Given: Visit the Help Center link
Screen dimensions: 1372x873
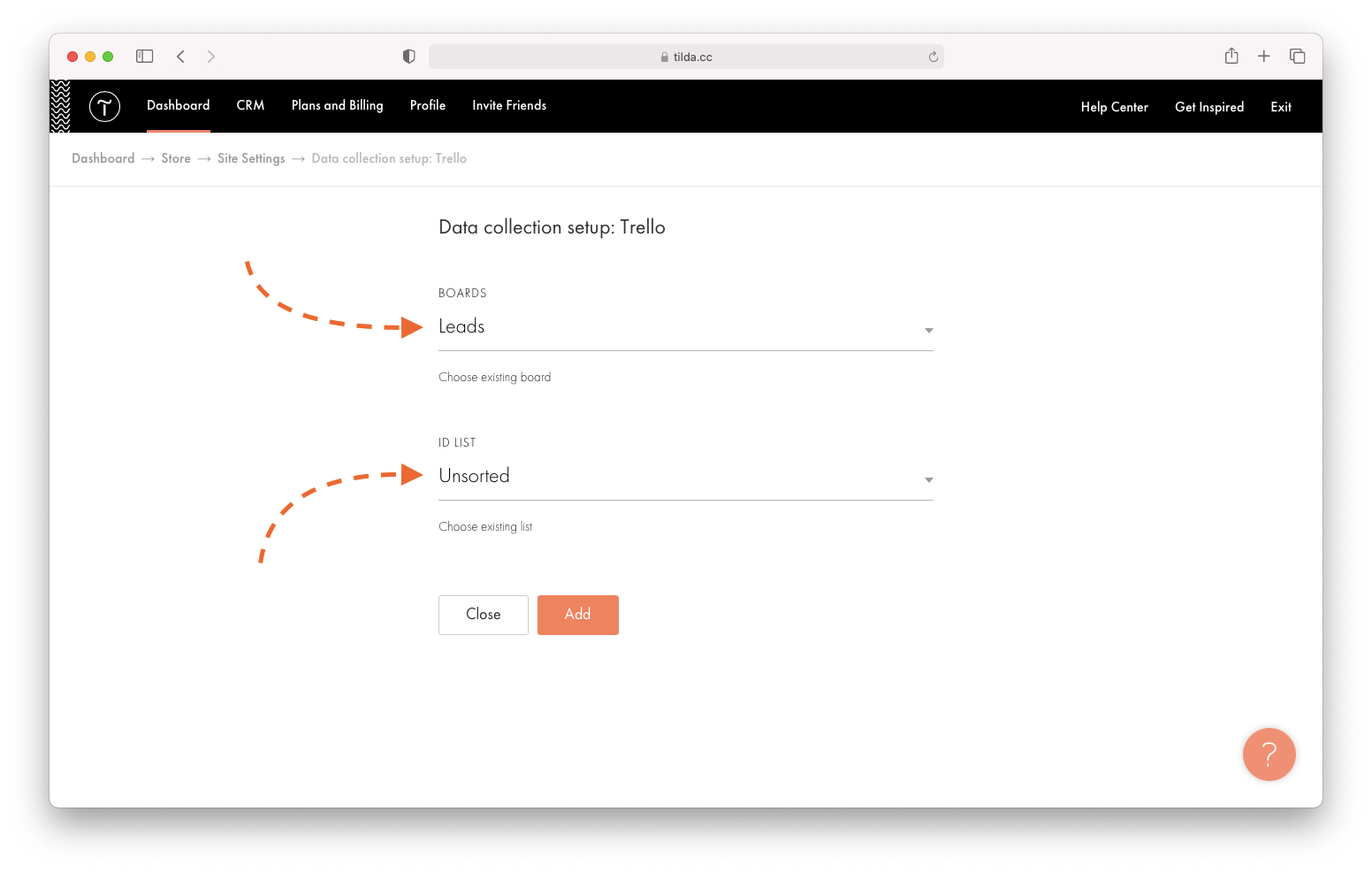Looking at the screenshot, I should (1114, 106).
